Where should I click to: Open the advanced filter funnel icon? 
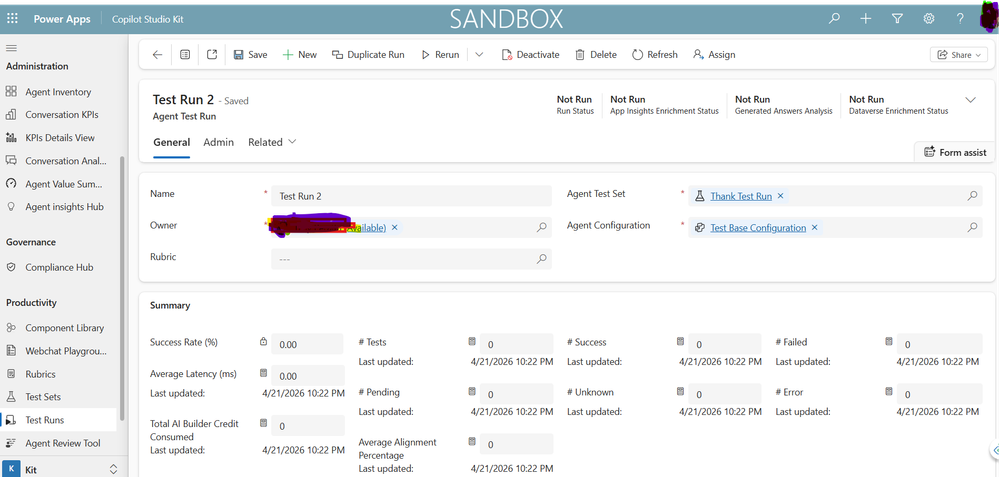coord(897,18)
